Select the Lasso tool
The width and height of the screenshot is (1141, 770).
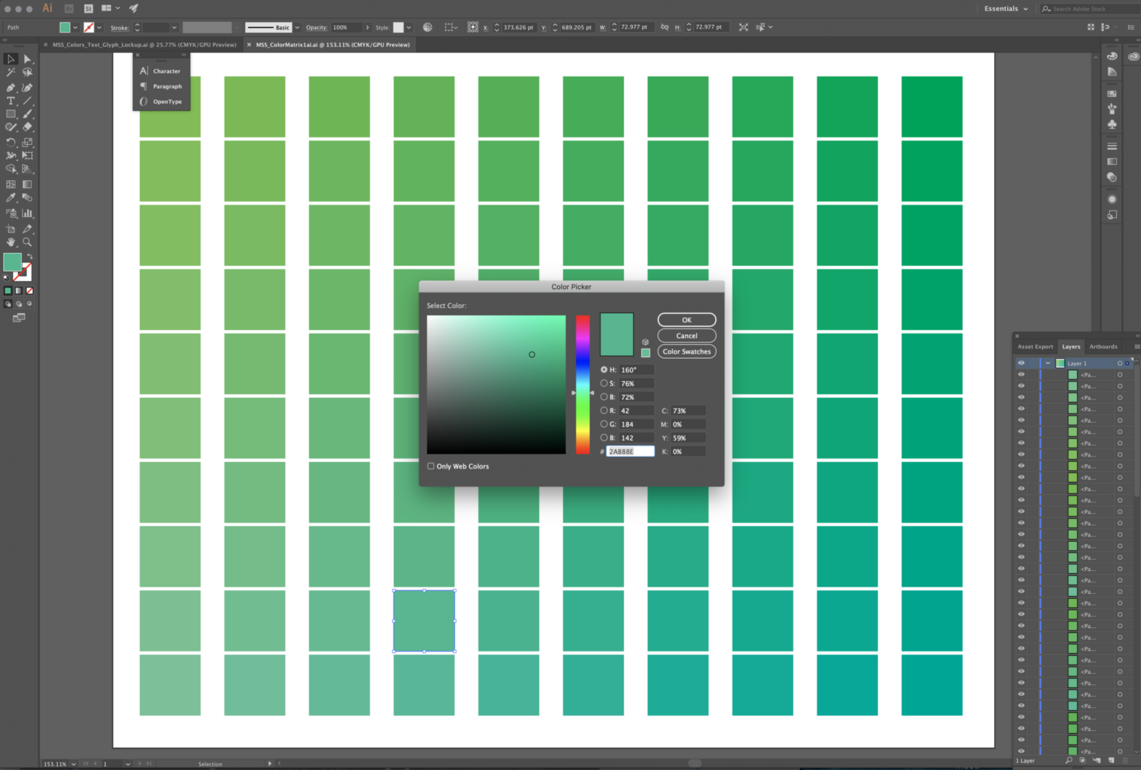28,73
